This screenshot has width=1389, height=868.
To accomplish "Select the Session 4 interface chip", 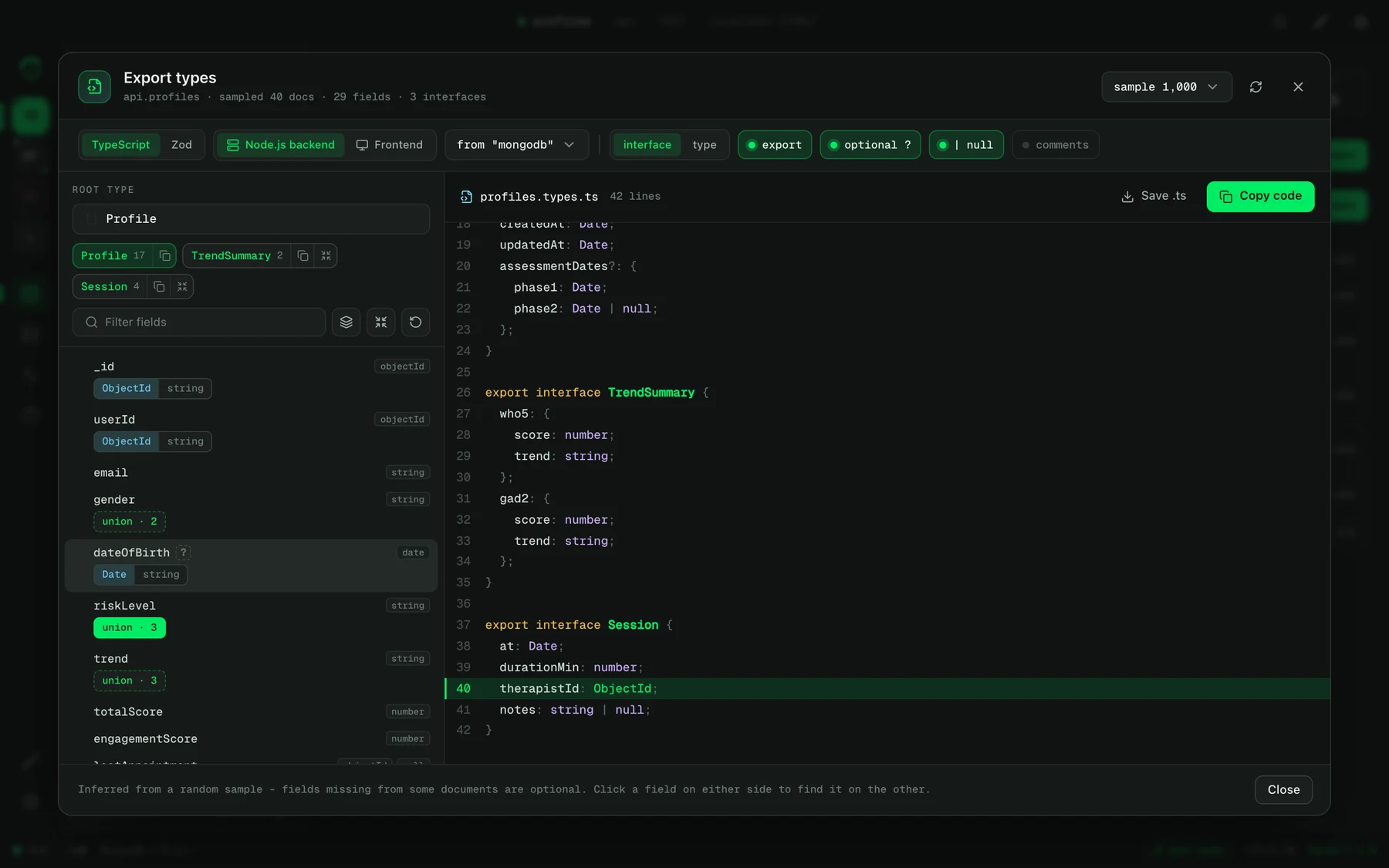I will pos(110,286).
